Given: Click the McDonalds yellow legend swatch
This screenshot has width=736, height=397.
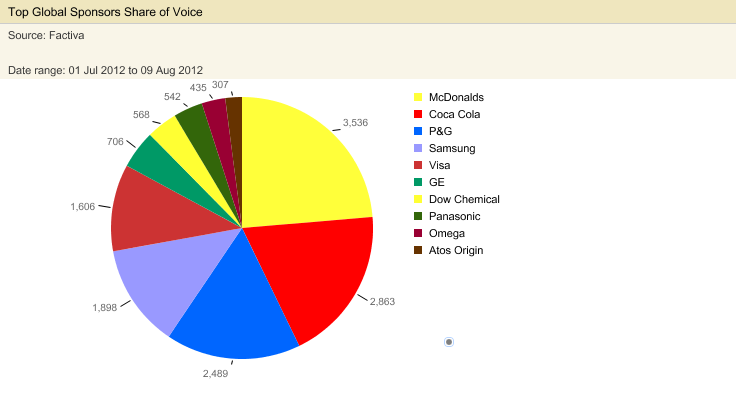Looking at the screenshot, I should point(418,97).
